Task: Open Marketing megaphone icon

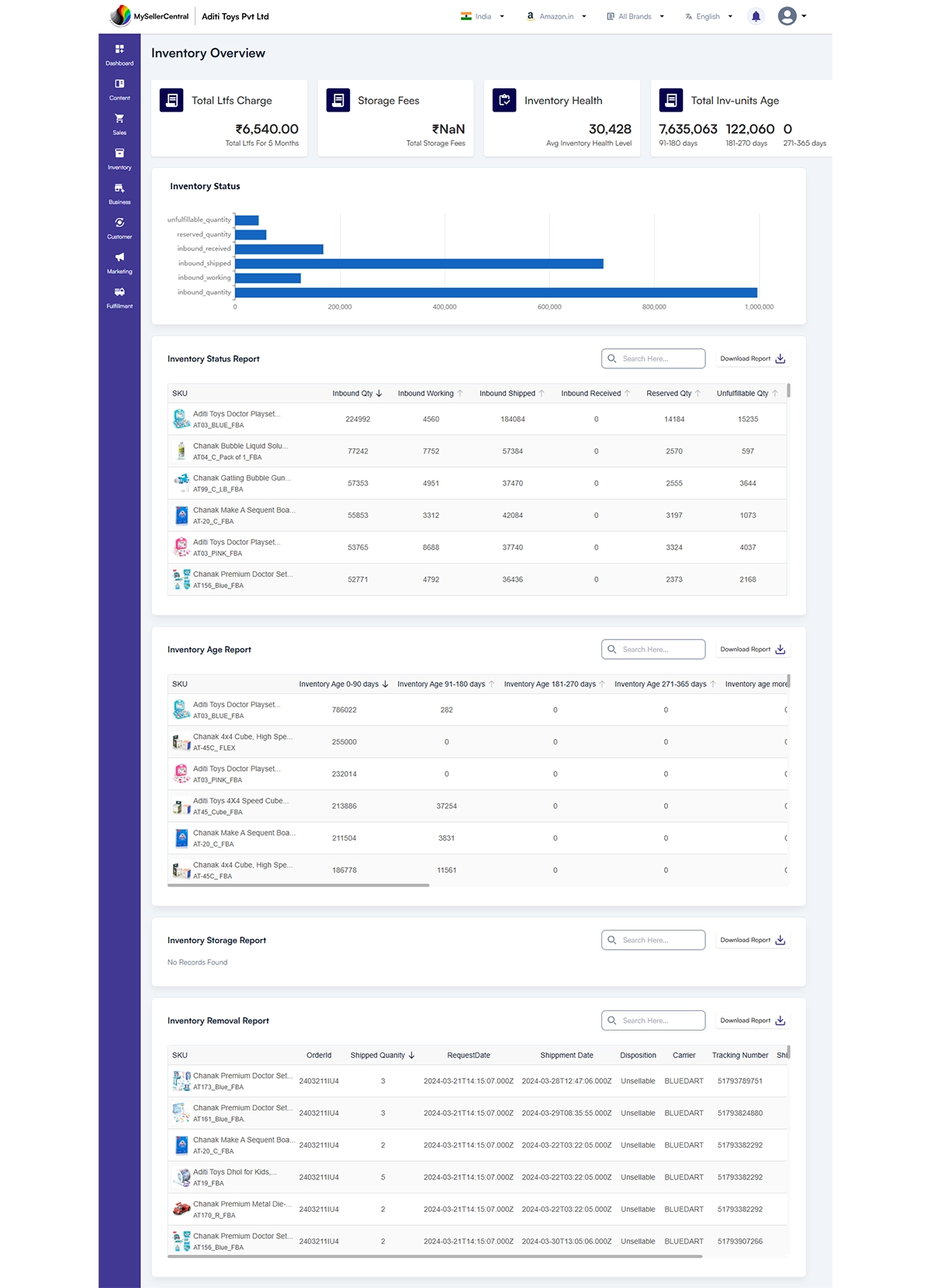Action: click(119, 263)
